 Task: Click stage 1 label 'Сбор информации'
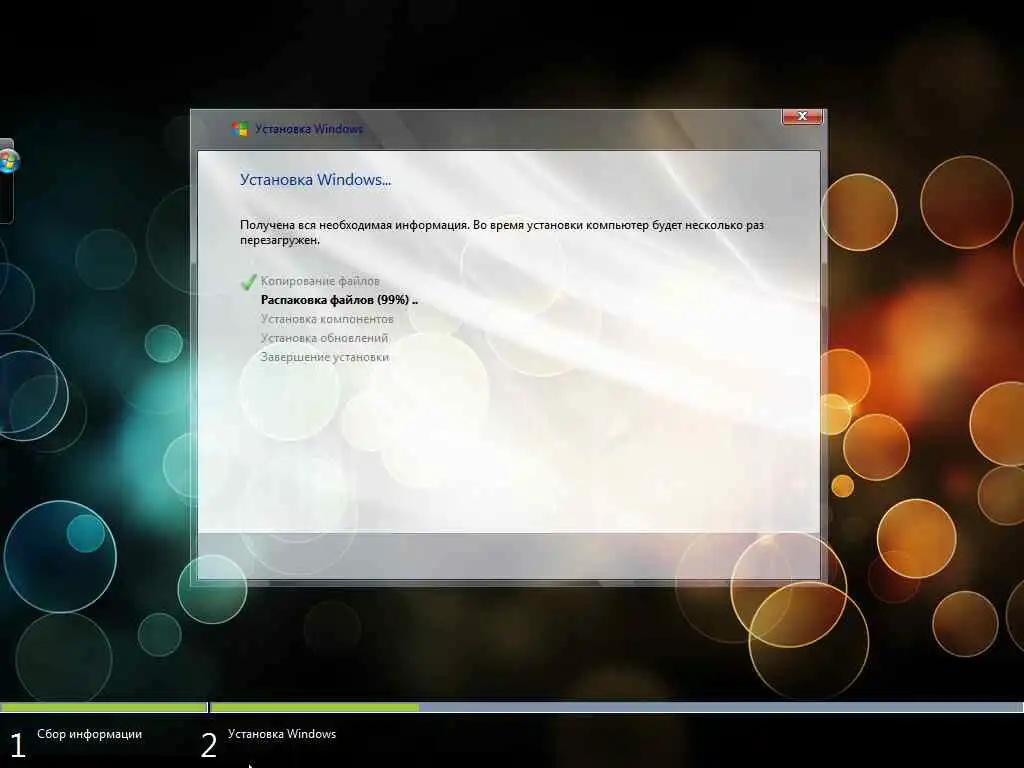[89, 734]
